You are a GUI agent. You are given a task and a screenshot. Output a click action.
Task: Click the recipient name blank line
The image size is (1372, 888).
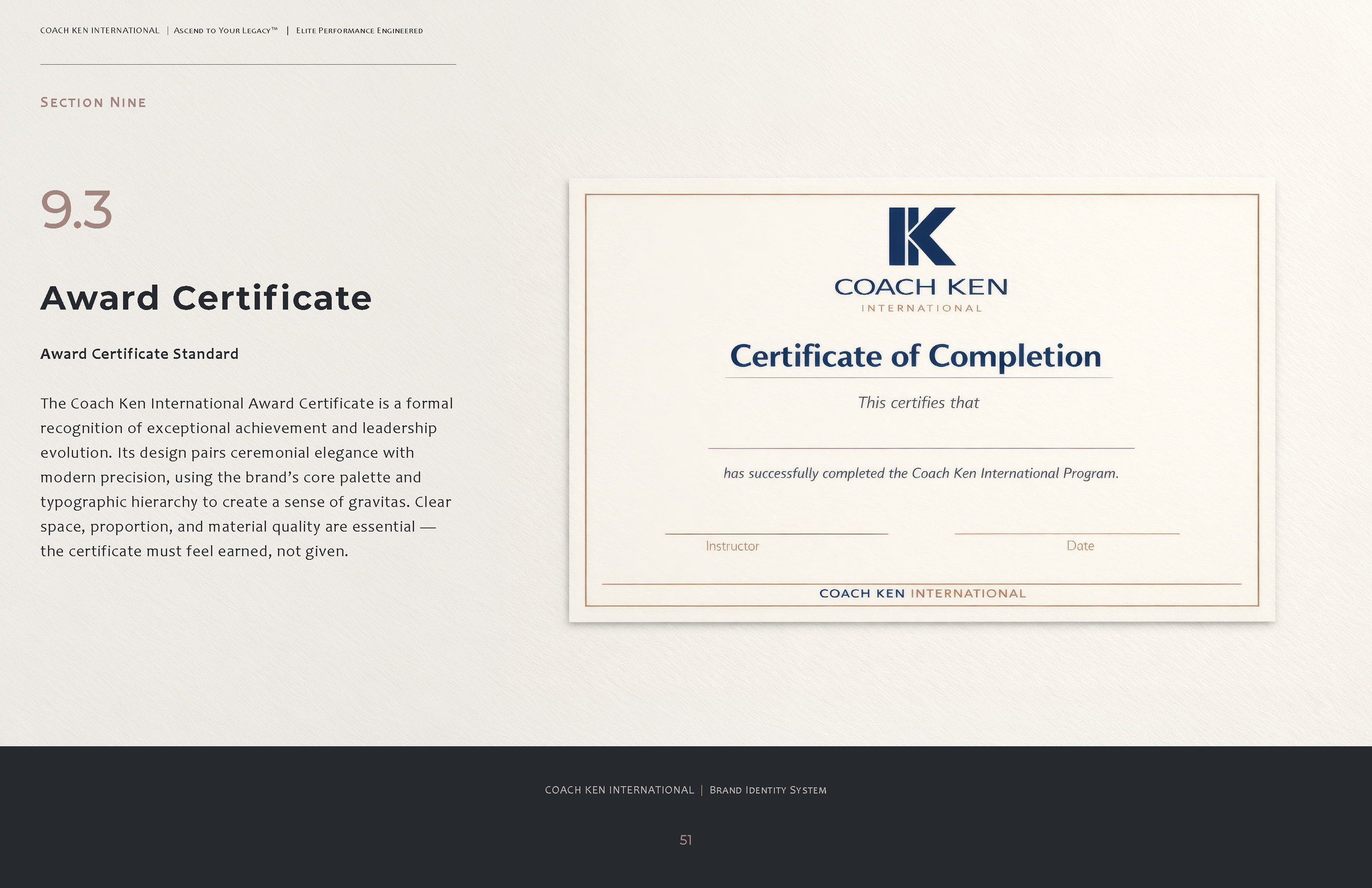(921, 447)
